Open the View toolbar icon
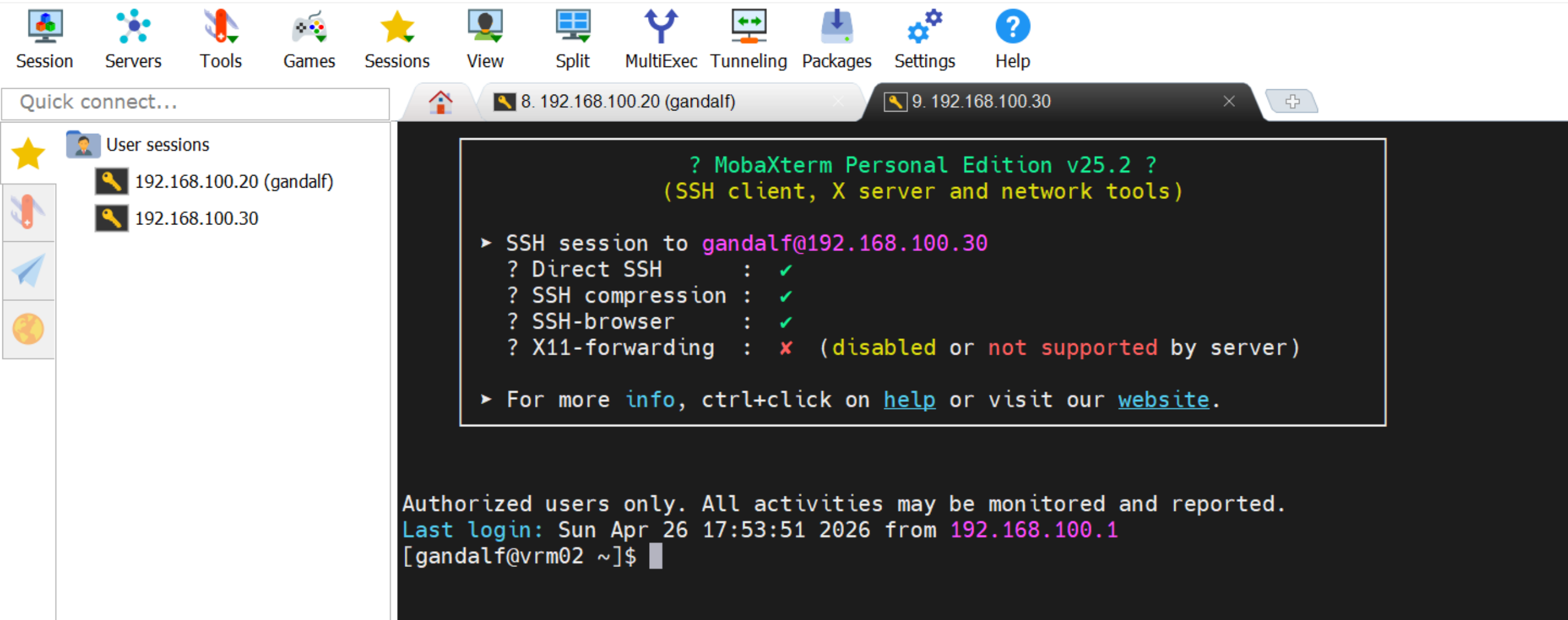The image size is (1568, 620). click(x=484, y=39)
